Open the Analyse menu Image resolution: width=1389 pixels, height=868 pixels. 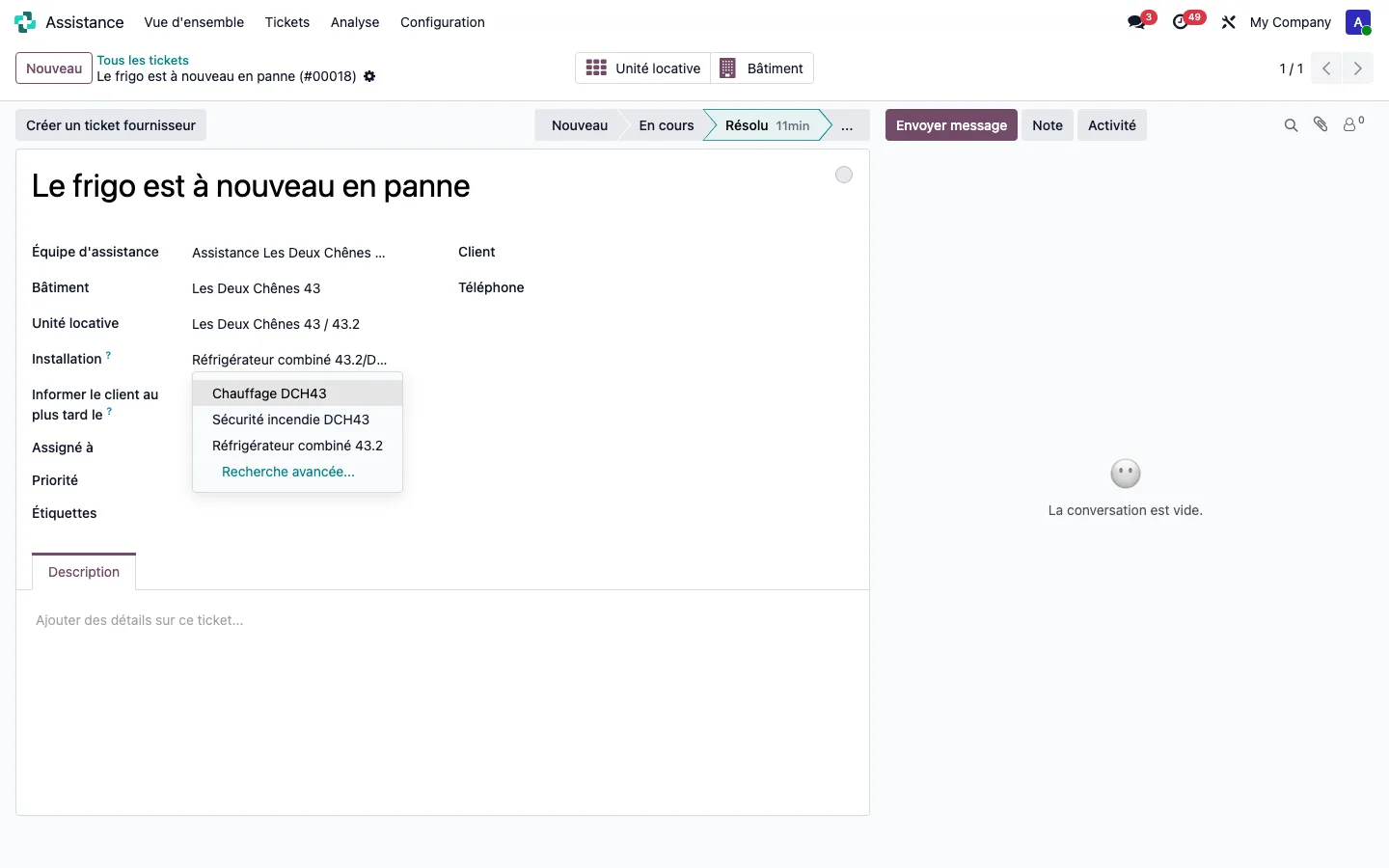pyautogui.click(x=355, y=22)
